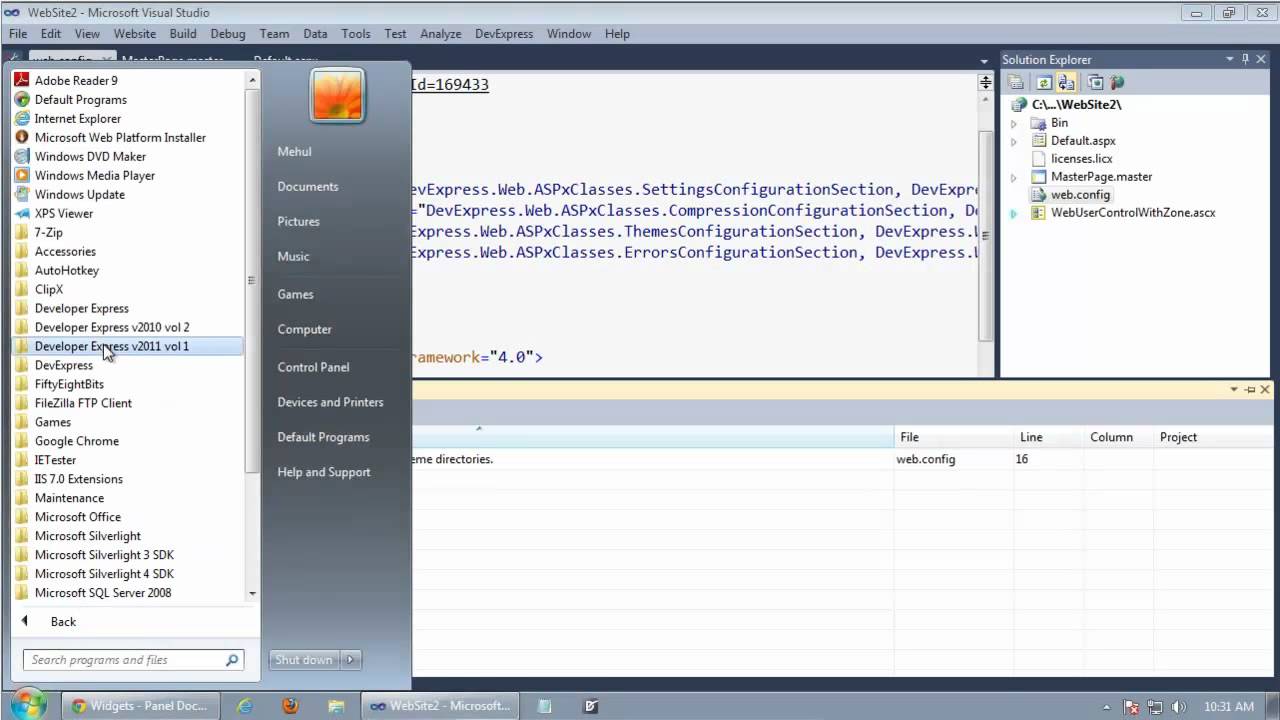Open Documents from Start menu
Viewport: 1280px width, 720px height.
(x=308, y=186)
